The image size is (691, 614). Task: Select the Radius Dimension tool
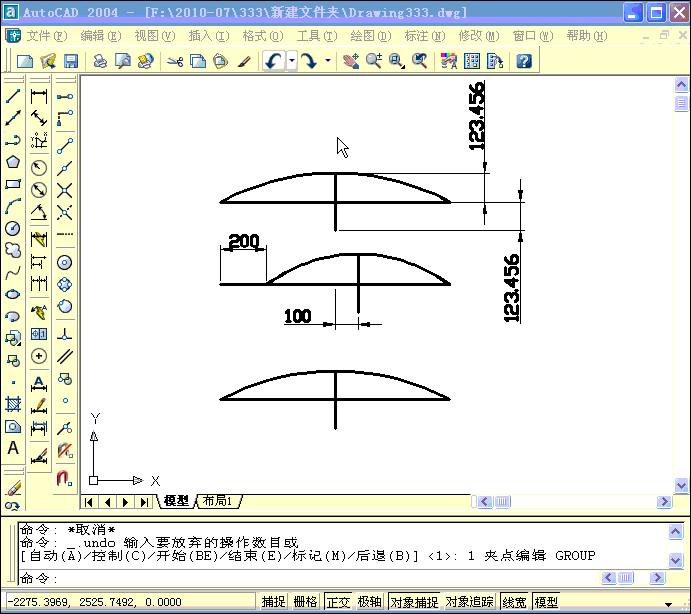[39, 168]
